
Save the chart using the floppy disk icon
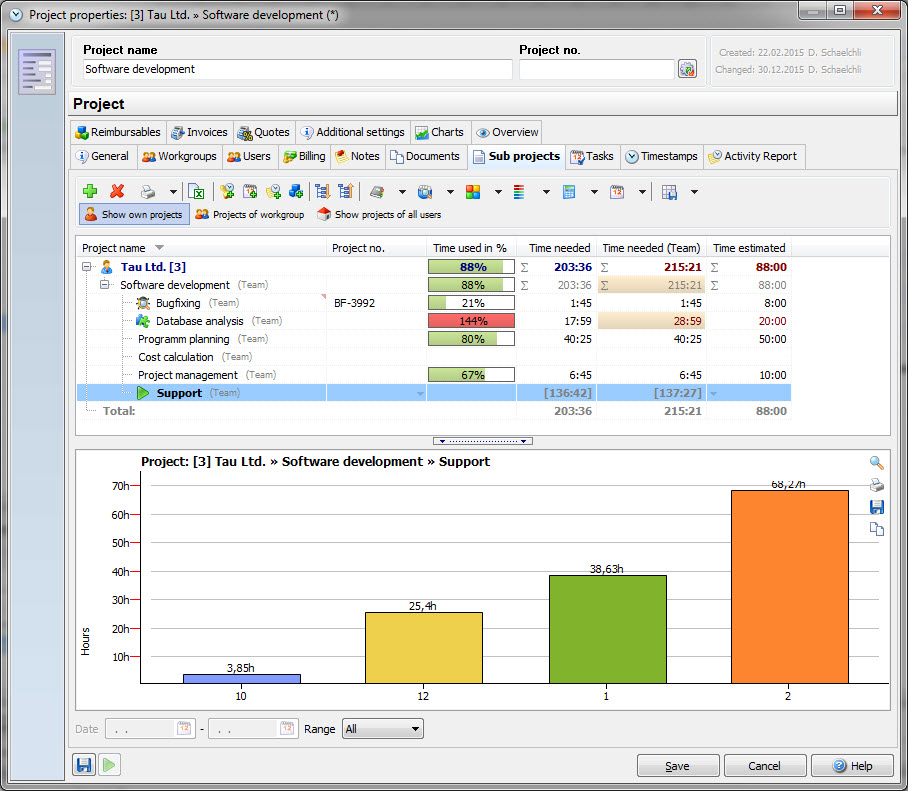[x=876, y=507]
